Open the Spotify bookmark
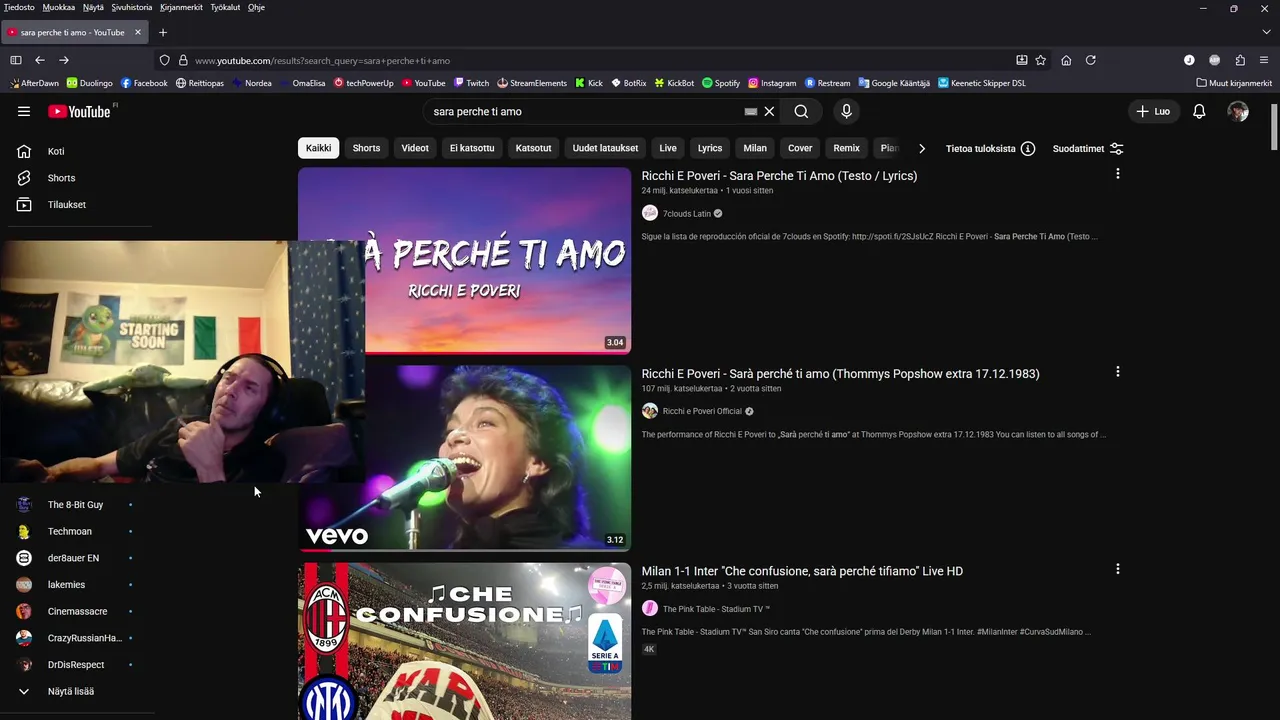 [x=721, y=83]
